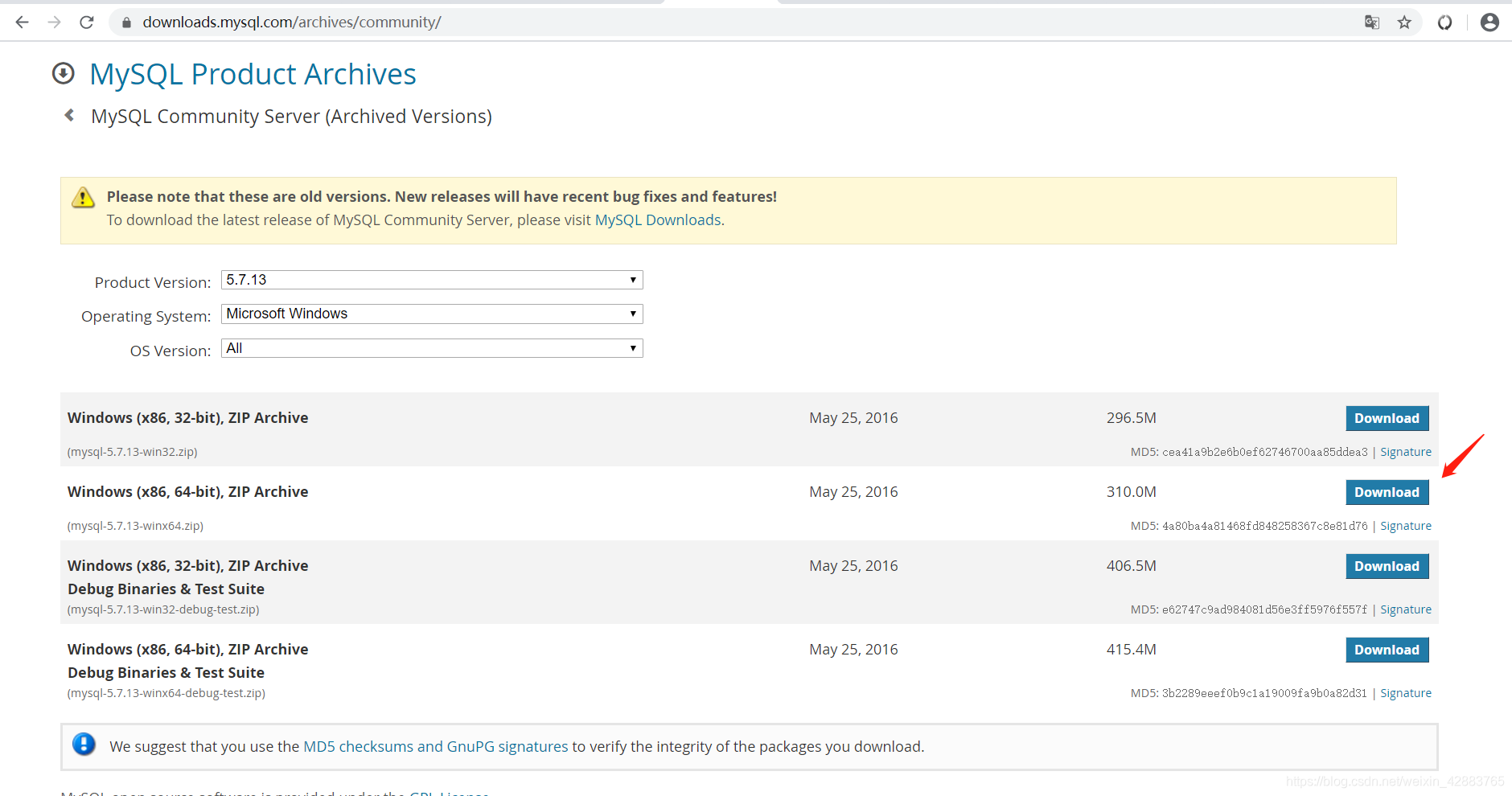The image size is (1512, 796).
Task: Select the file name (mysql-5.7.13-winx64-debug-test.zip)
Action: (166, 693)
